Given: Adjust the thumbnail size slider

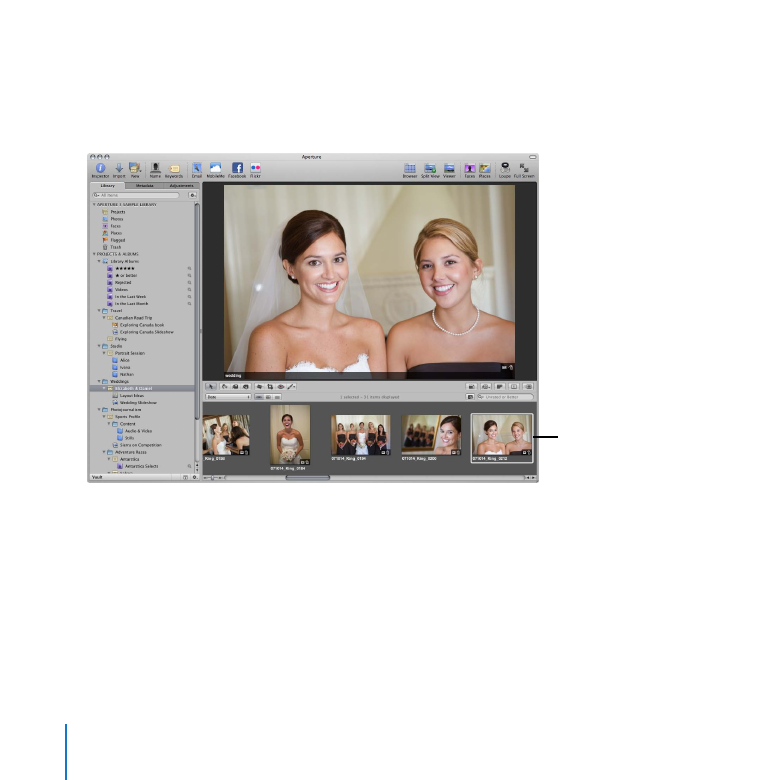Looking at the screenshot, I should pyautogui.click(x=213, y=478).
